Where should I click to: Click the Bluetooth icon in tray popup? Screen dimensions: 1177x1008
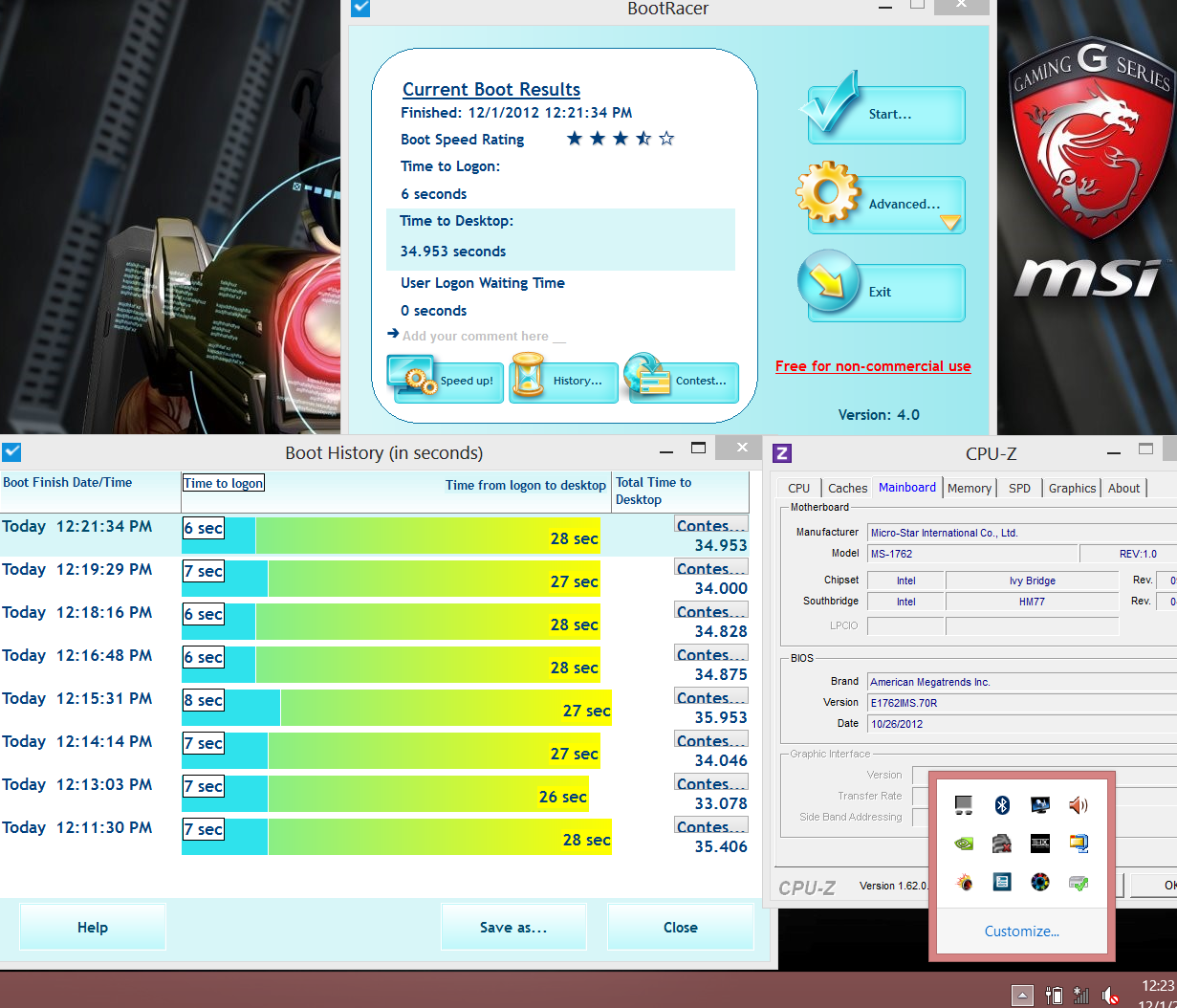click(x=1002, y=805)
